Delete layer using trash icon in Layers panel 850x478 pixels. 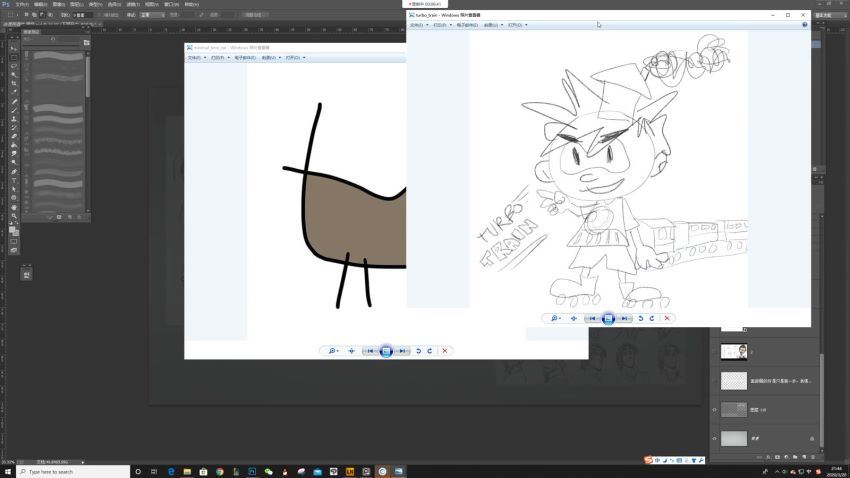pyautogui.click(x=813, y=457)
